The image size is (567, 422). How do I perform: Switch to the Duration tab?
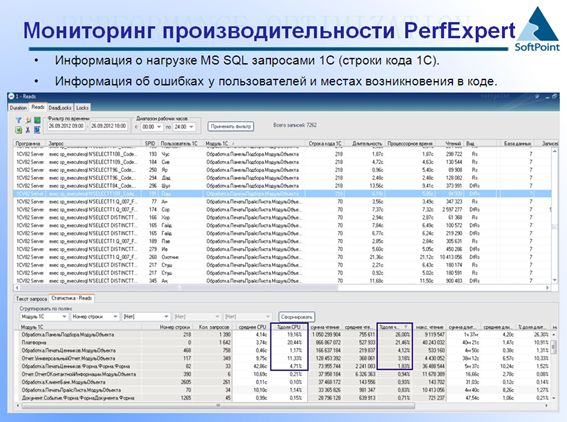18,108
